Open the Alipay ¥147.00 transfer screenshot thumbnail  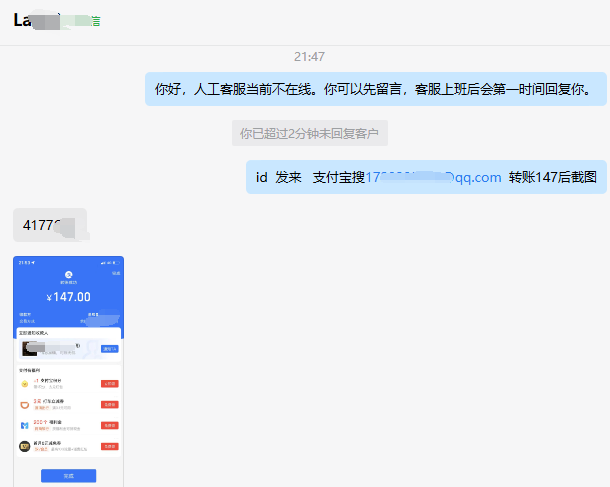(68, 371)
